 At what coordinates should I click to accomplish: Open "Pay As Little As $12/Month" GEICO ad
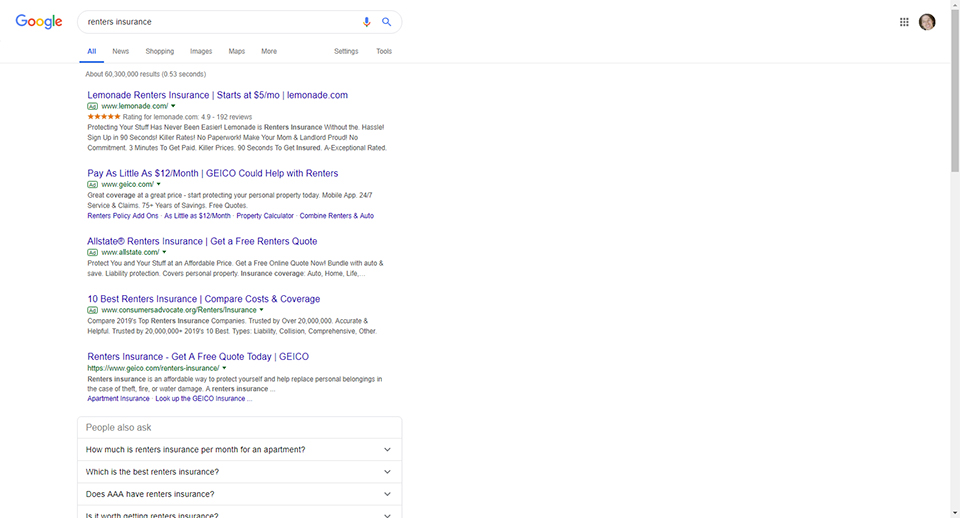(x=212, y=173)
